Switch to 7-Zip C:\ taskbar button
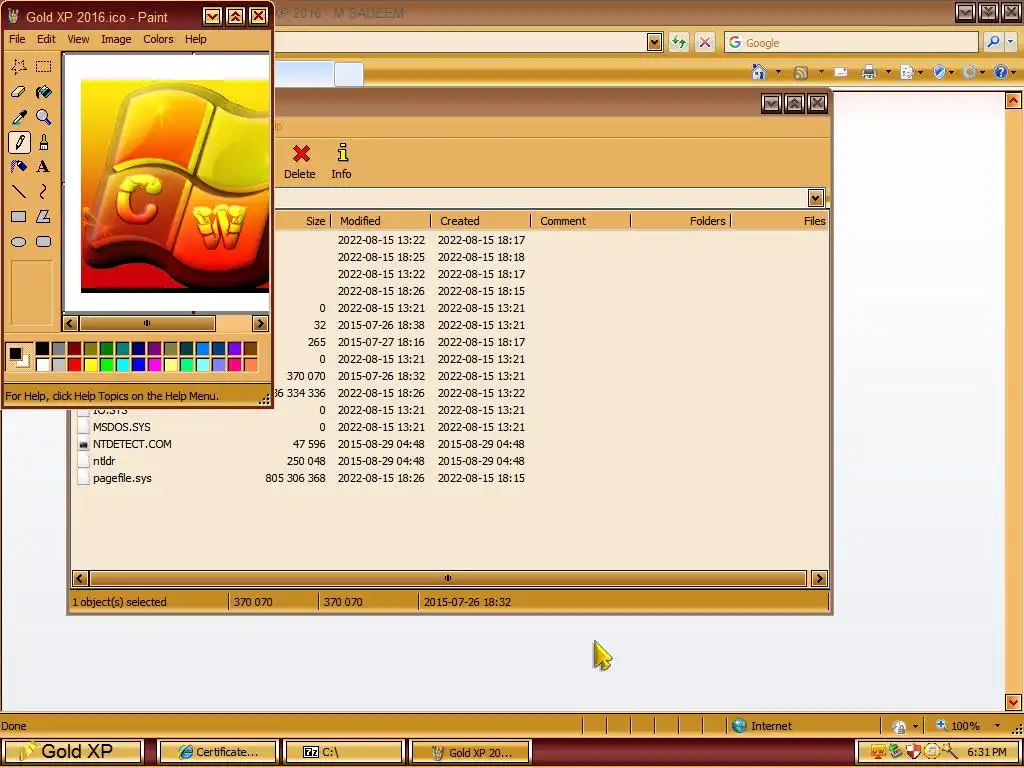 click(x=344, y=752)
